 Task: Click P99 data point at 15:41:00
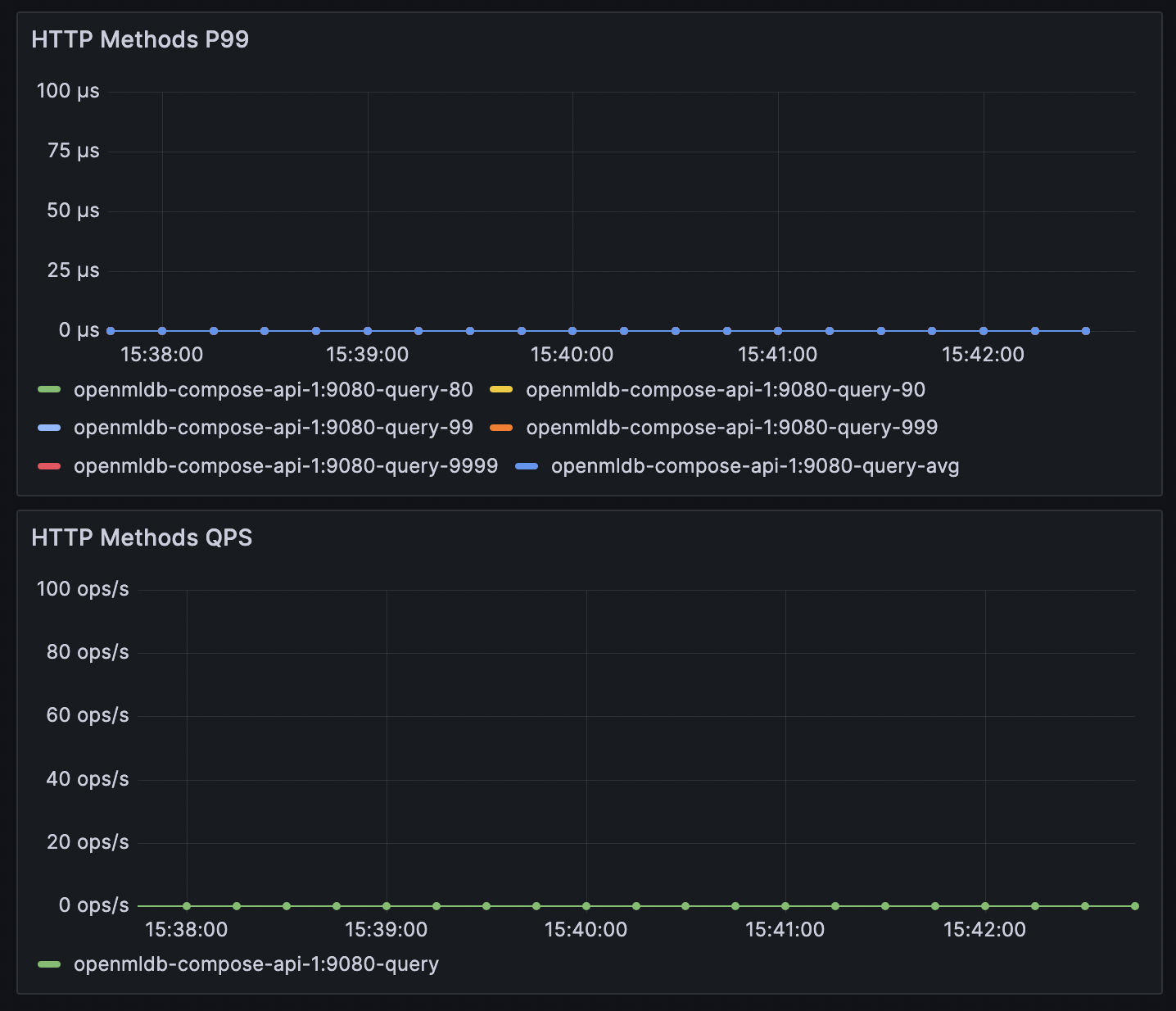[x=778, y=331]
